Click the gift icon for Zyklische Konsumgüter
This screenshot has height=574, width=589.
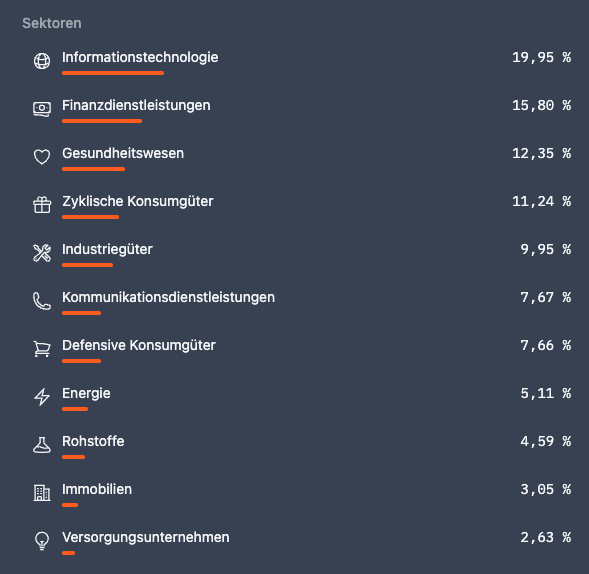42,205
